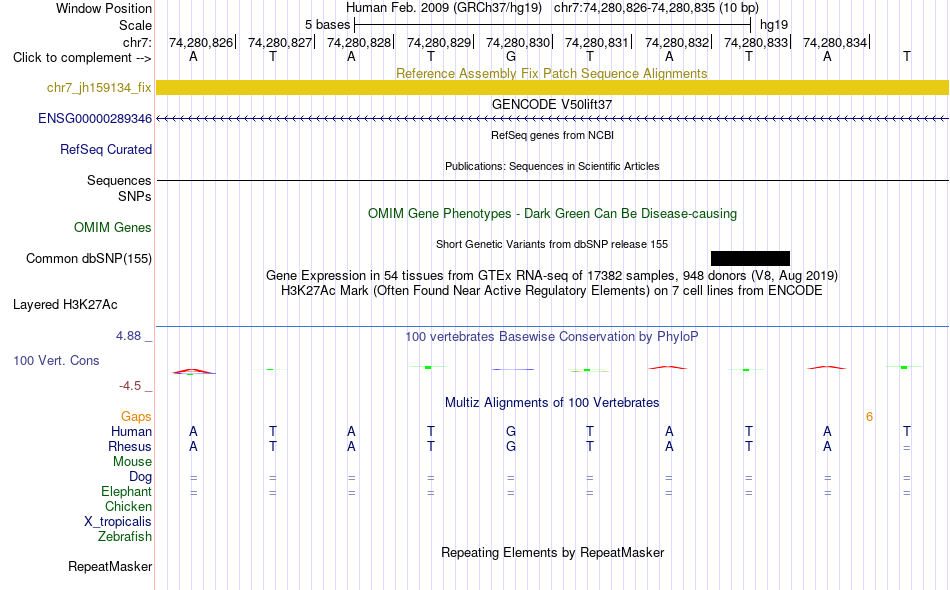Click the Scale label
This screenshot has width=950, height=590.
point(135,25)
